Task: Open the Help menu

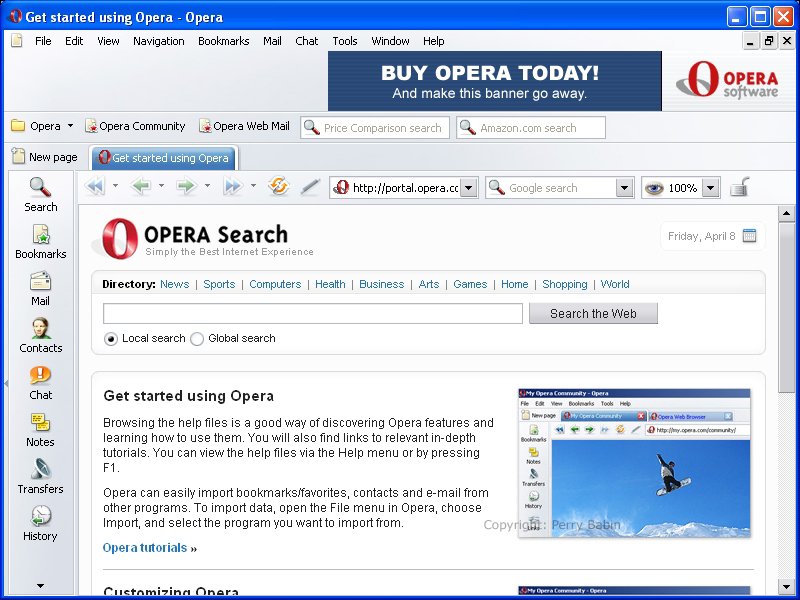Action: (x=434, y=41)
